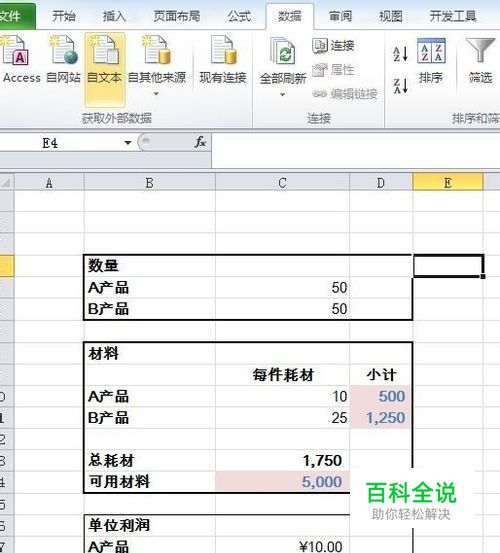
Task: Open the Connections (连接) button
Action: click(333, 45)
